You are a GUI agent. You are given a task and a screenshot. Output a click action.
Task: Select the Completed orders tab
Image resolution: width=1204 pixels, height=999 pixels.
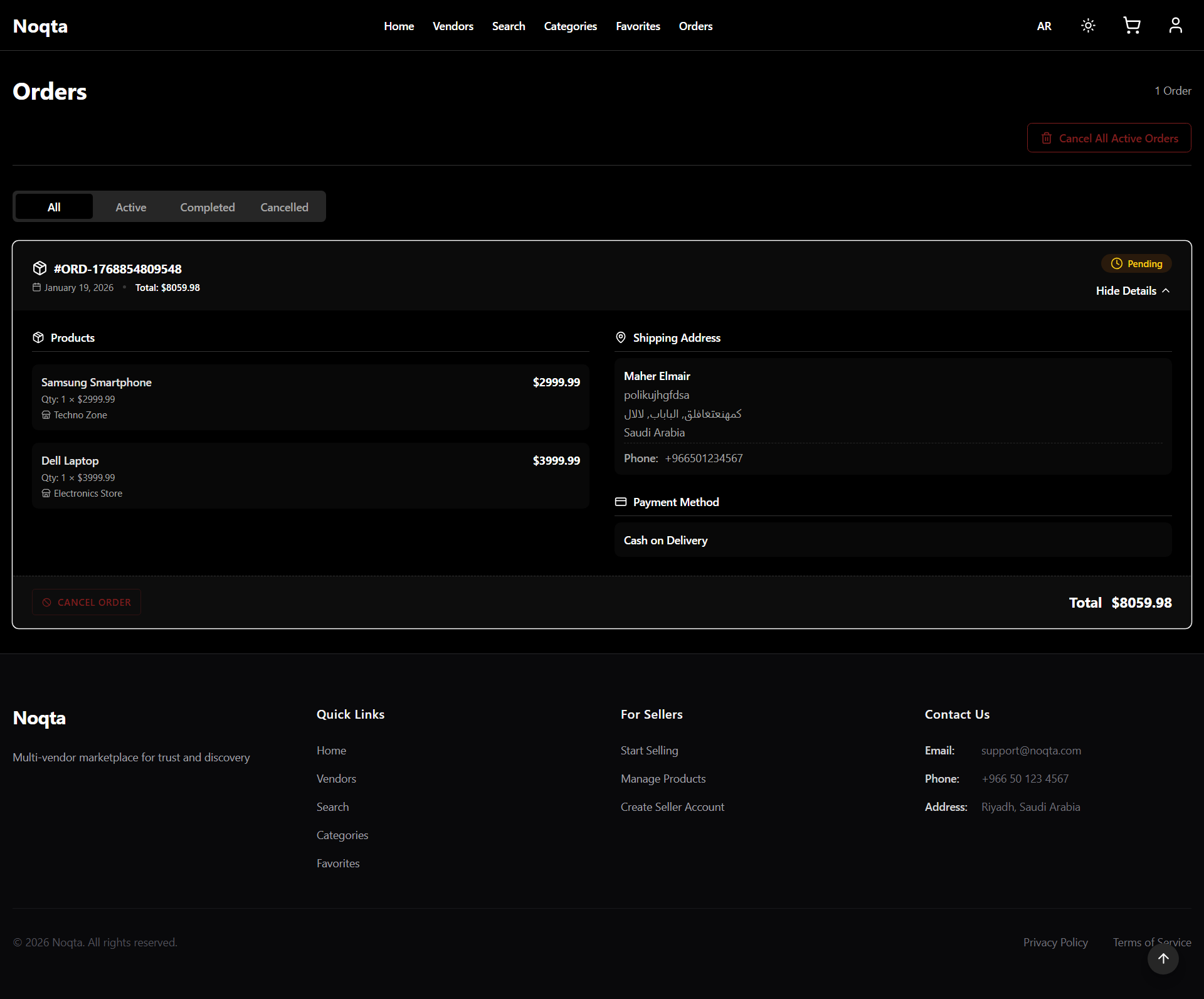208,207
